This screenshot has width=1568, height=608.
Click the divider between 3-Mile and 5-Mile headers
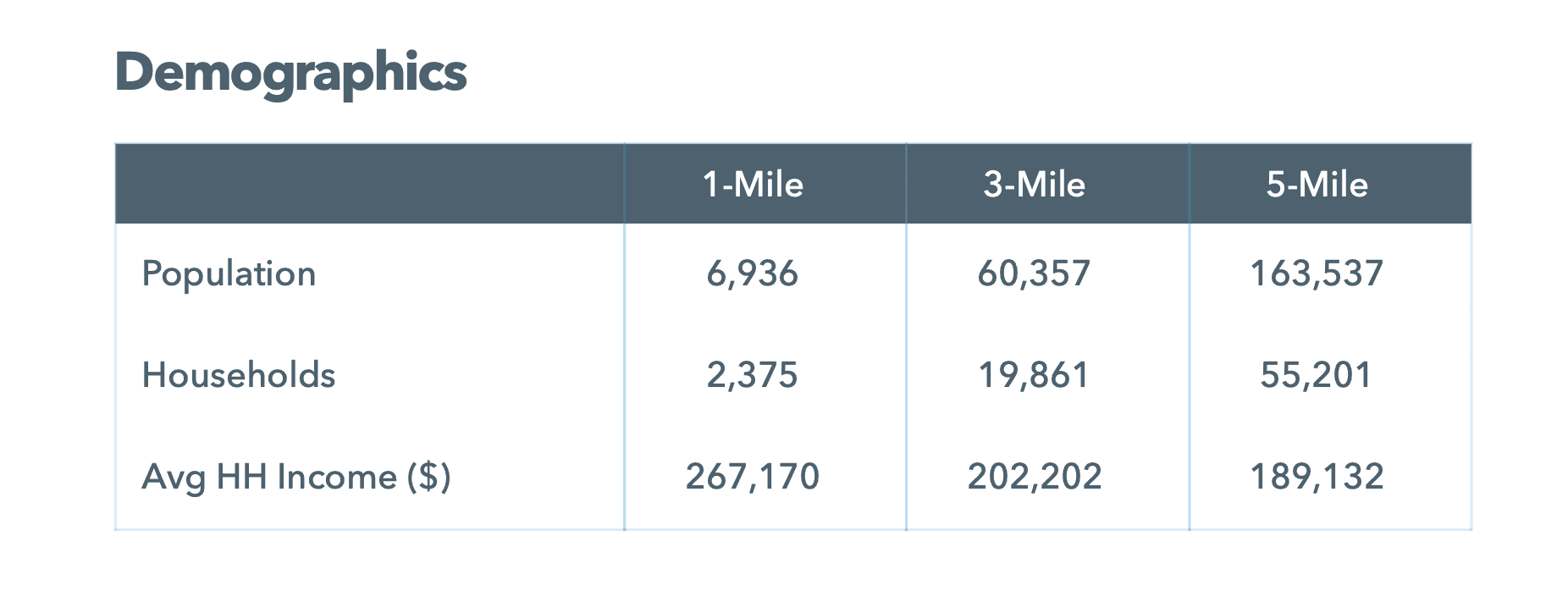(1189, 184)
